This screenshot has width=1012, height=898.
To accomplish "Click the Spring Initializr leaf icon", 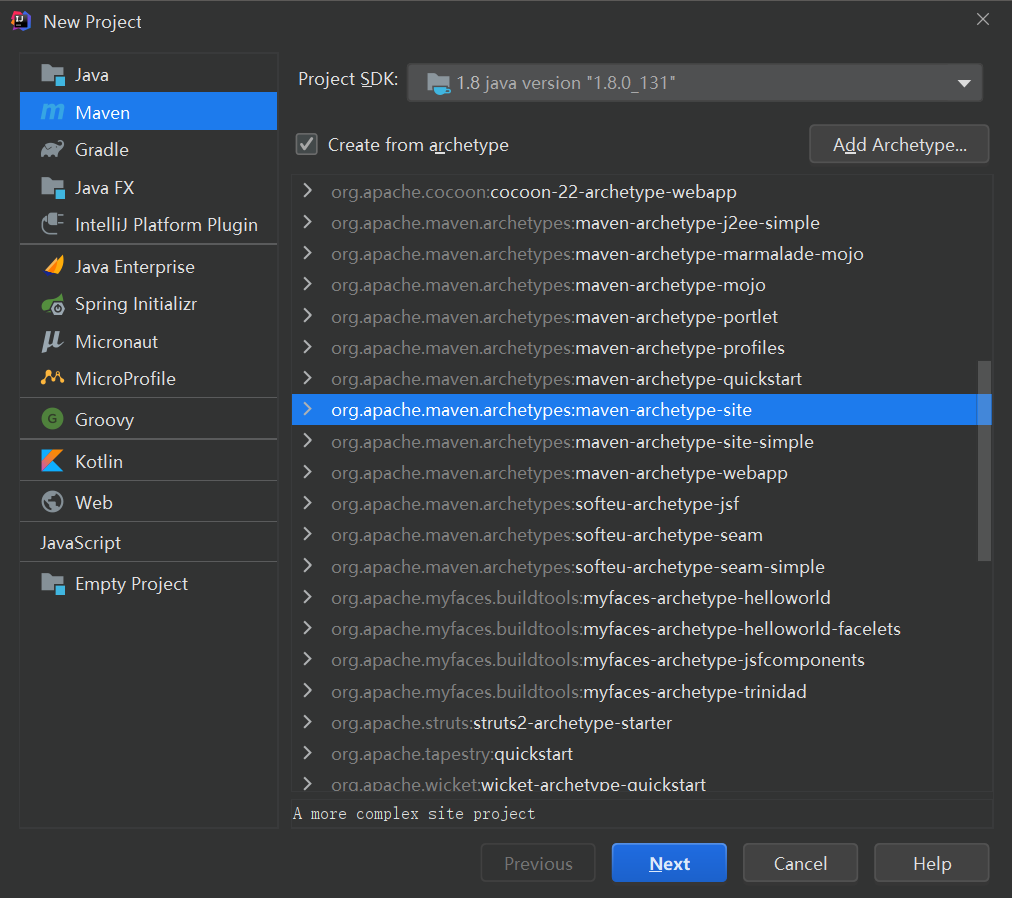I will point(53,303).
